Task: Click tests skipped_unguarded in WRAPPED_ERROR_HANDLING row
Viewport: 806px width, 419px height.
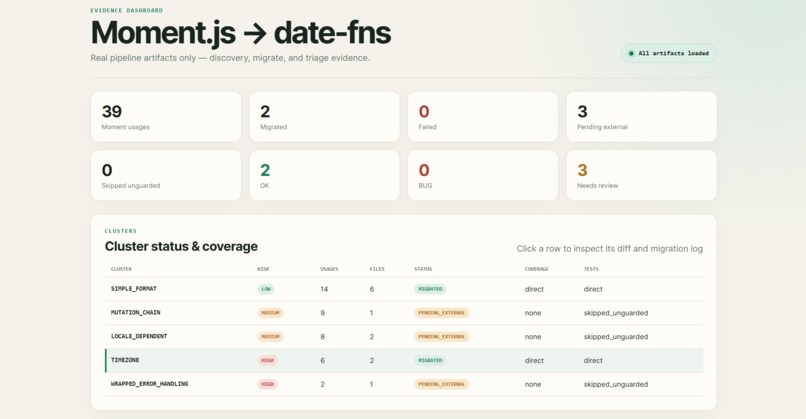Action: click(616, 384)
